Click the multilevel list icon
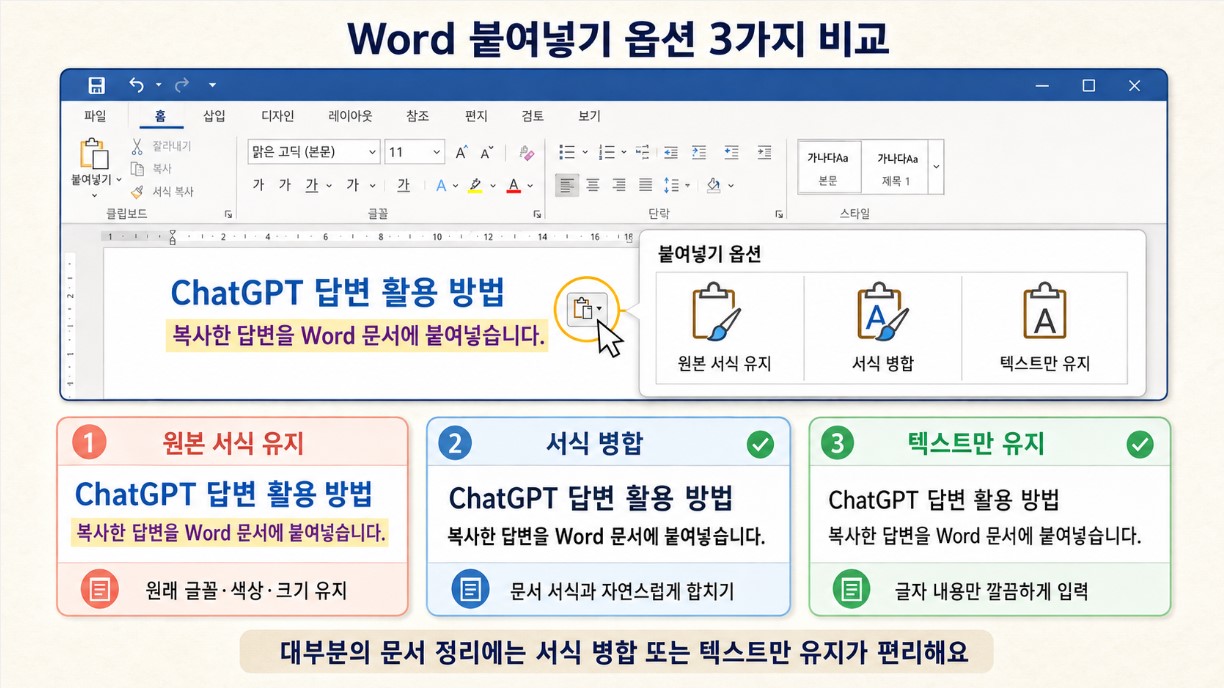This screenshot has width=1224, height=688. (642, 152)
